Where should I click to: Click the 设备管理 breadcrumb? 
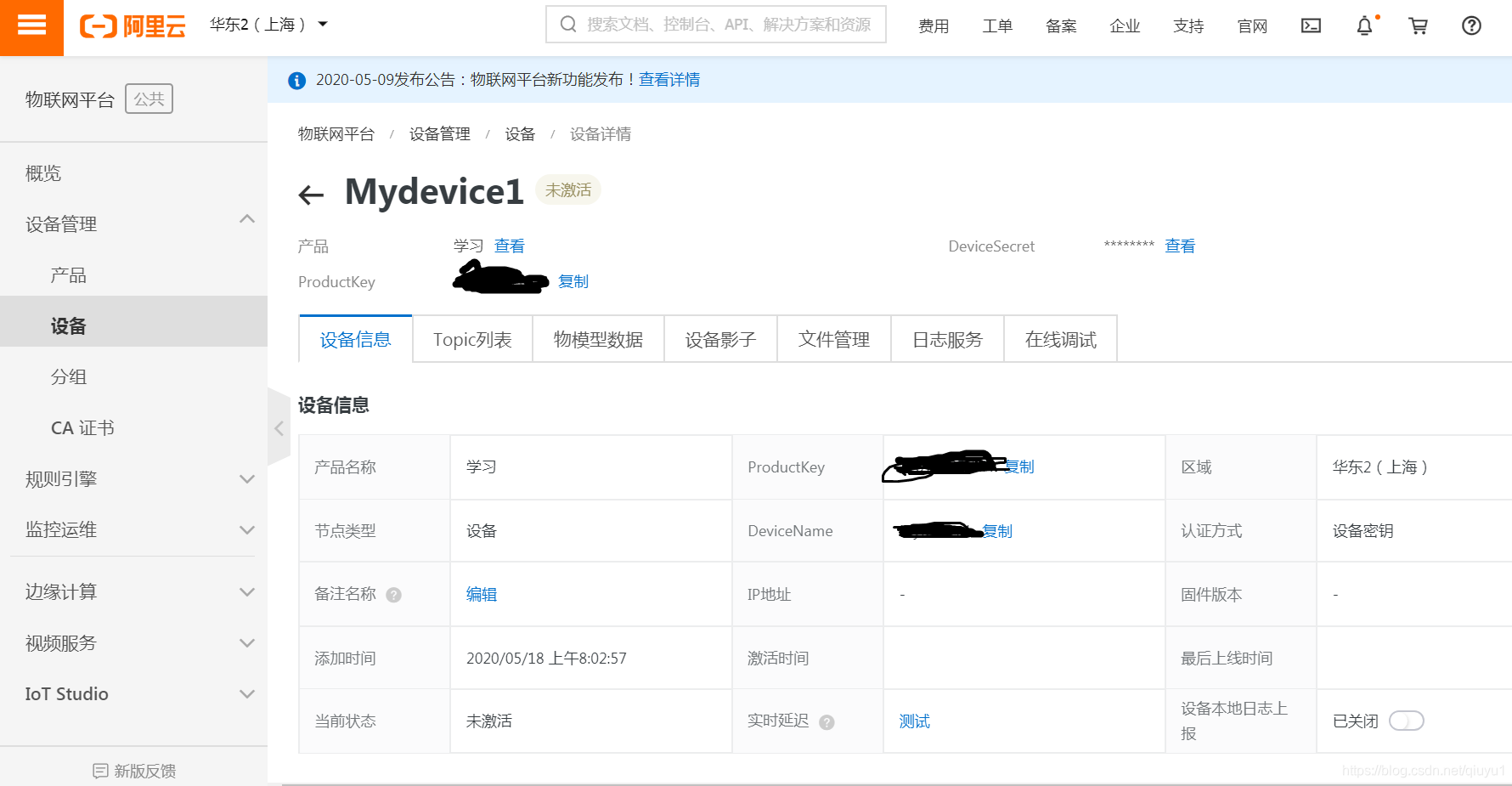(x=440, y=134)
